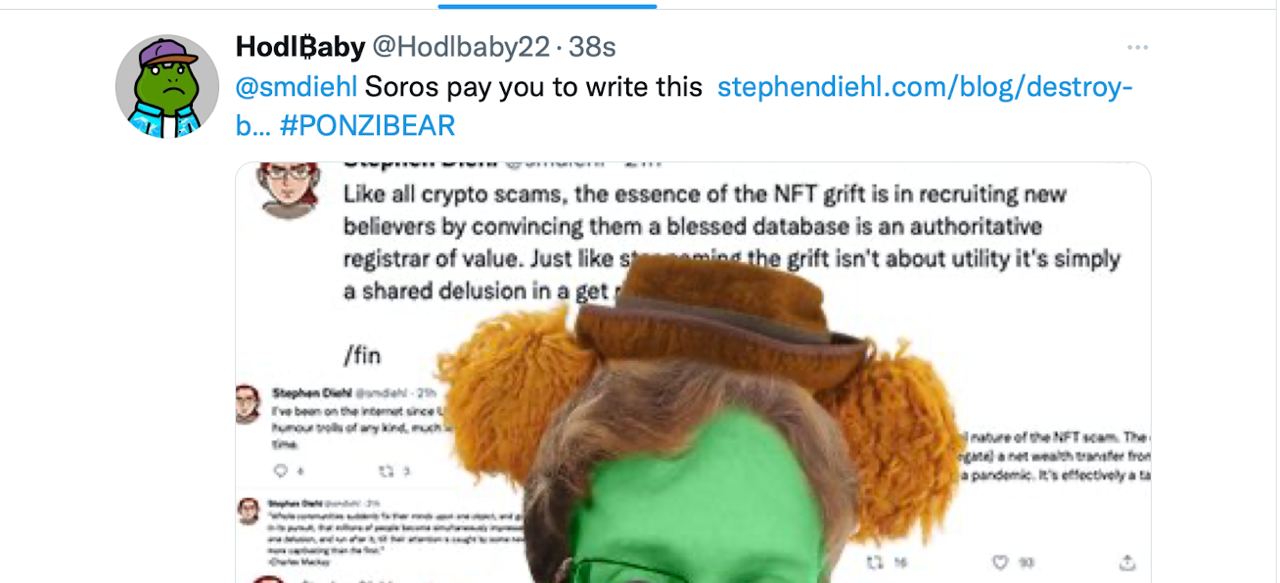Click Stephen Diehl avatar next to internet tweet
This screenshot has width=1280, height=583.
tap(248, 403)
